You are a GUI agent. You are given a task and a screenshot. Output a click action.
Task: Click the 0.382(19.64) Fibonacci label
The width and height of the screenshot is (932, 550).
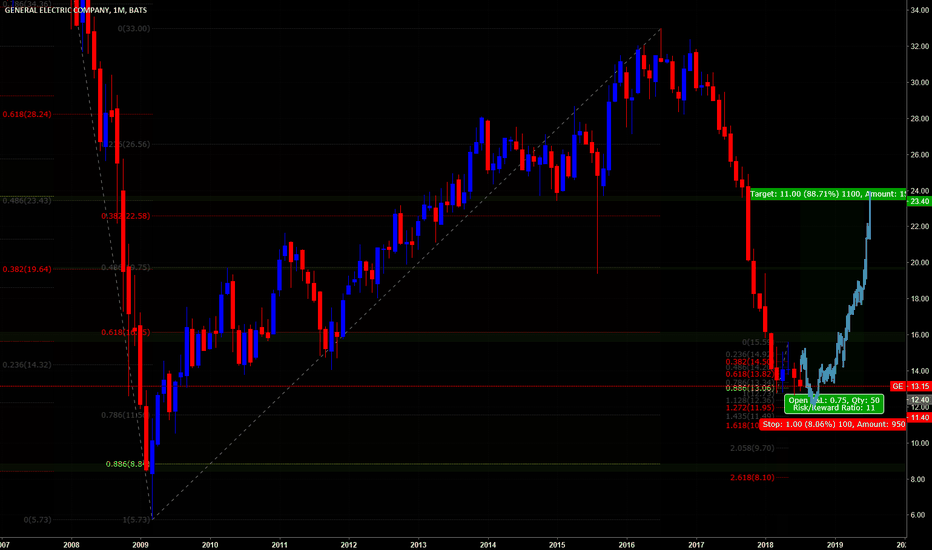click(x=27, y=269)
